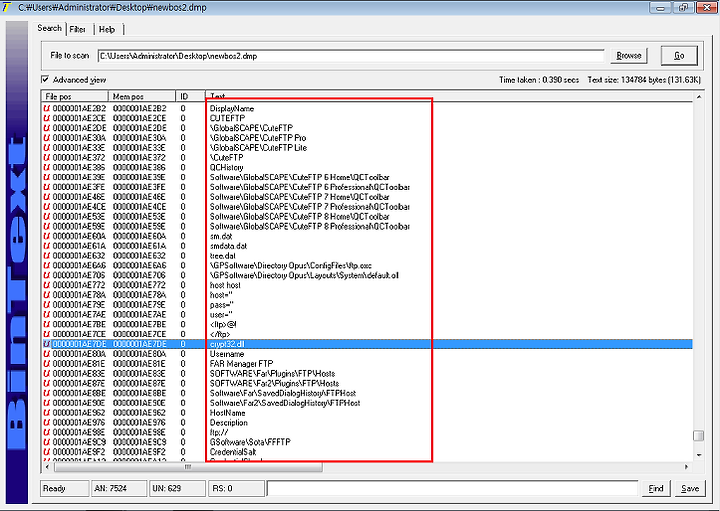Click the vertical scrollbar up arrow
Screen dimensions: 720x511
(698, 97)
